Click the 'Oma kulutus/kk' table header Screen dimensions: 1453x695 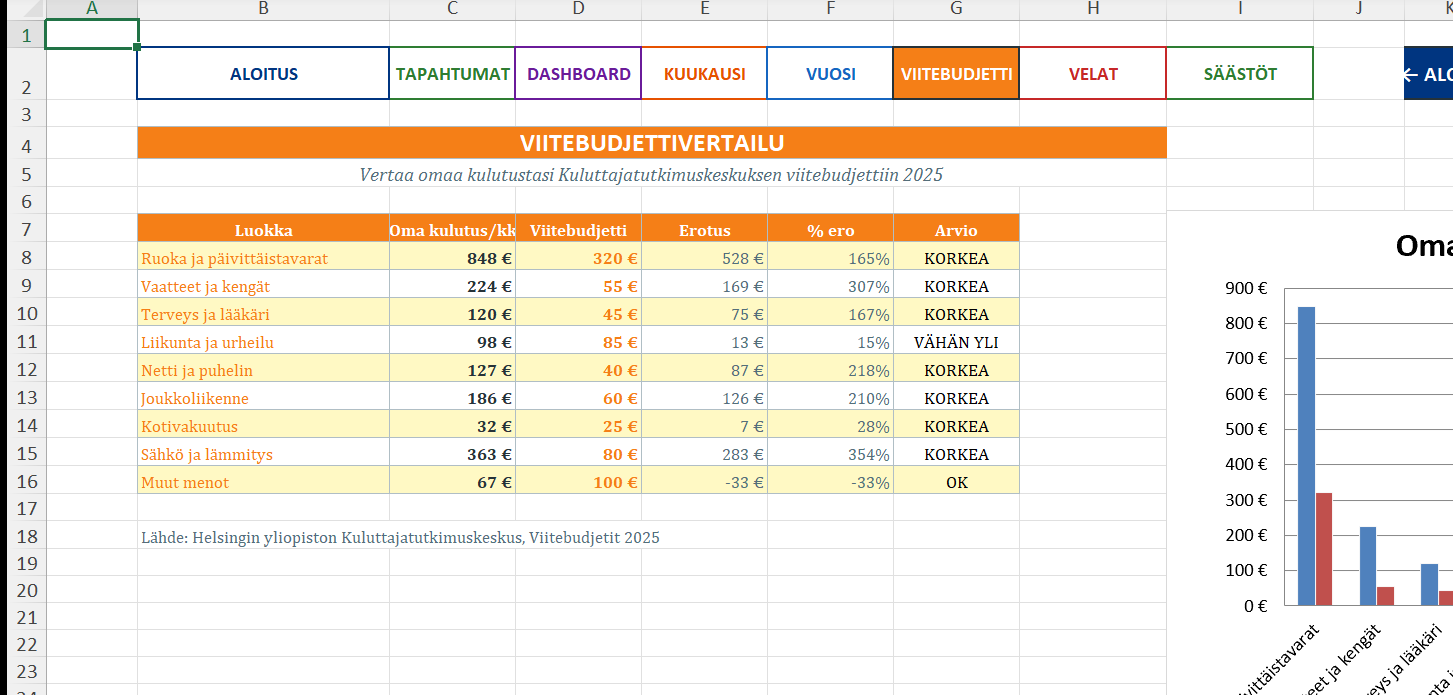point(452,230)
